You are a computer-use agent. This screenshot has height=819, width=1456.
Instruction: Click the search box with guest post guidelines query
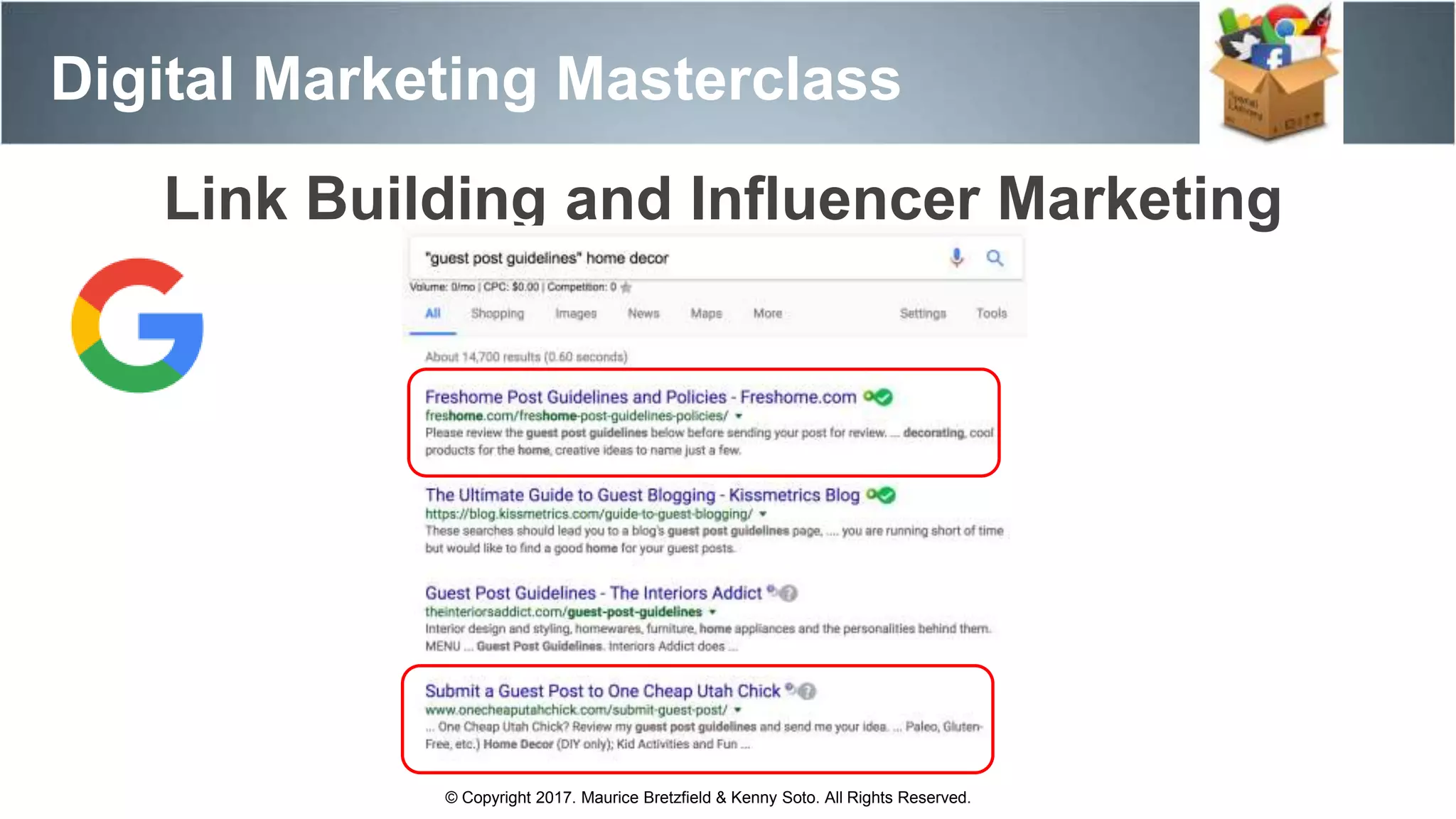716,258
